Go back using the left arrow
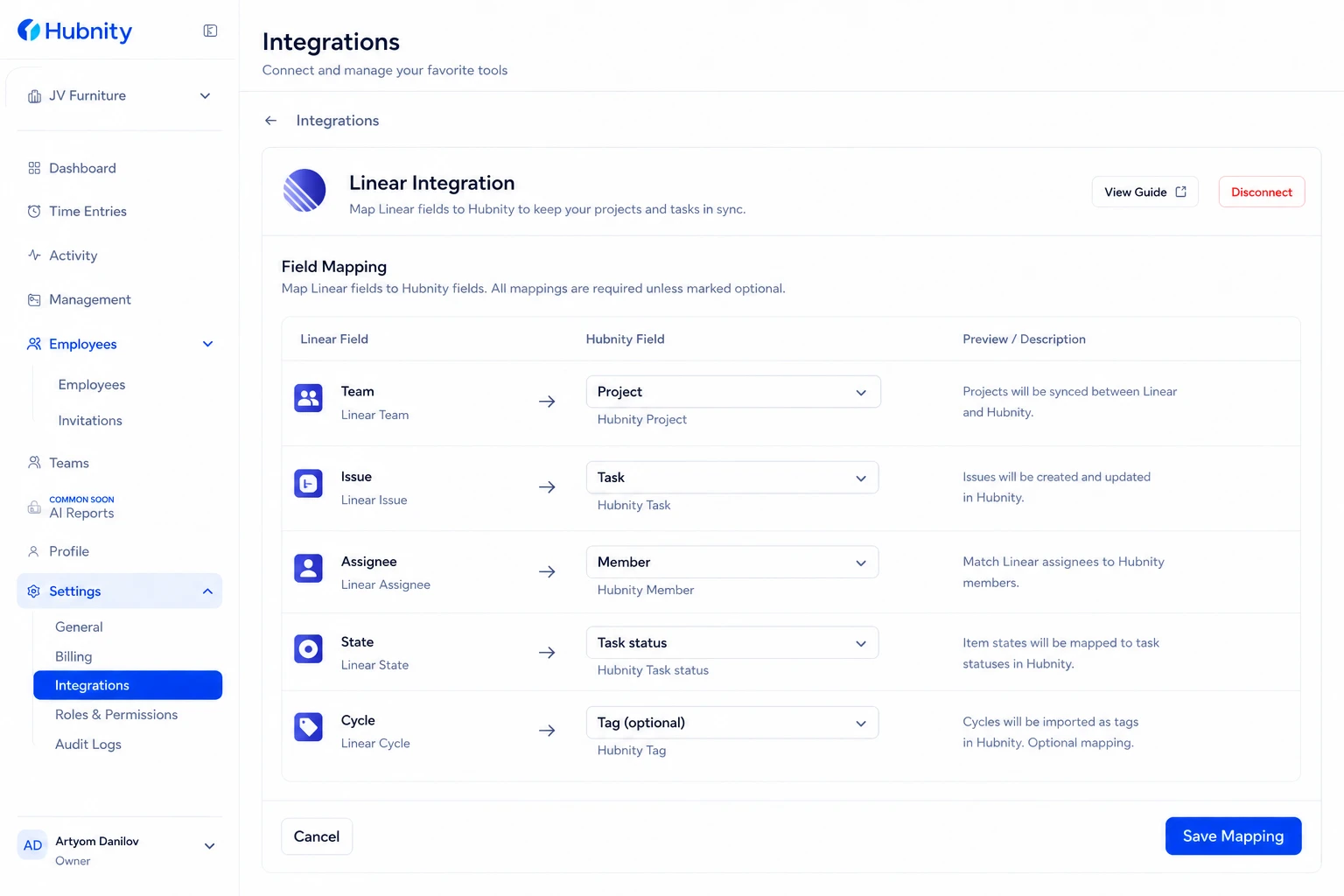This screenshot has height=896, width=1344. [271, 121]
